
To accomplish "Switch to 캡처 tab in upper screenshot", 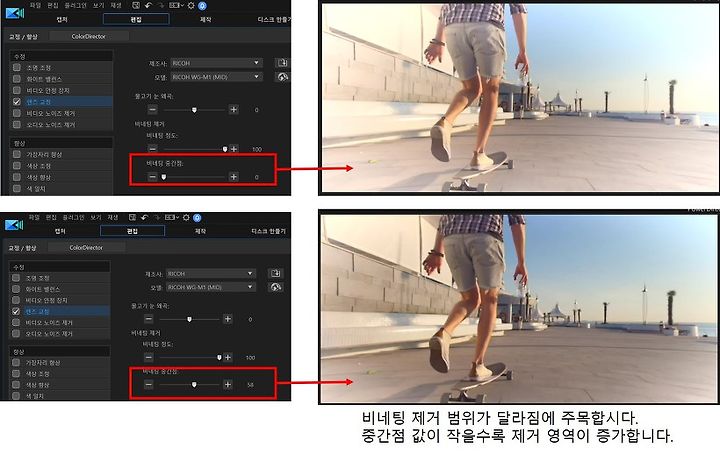I will [62, 19].
